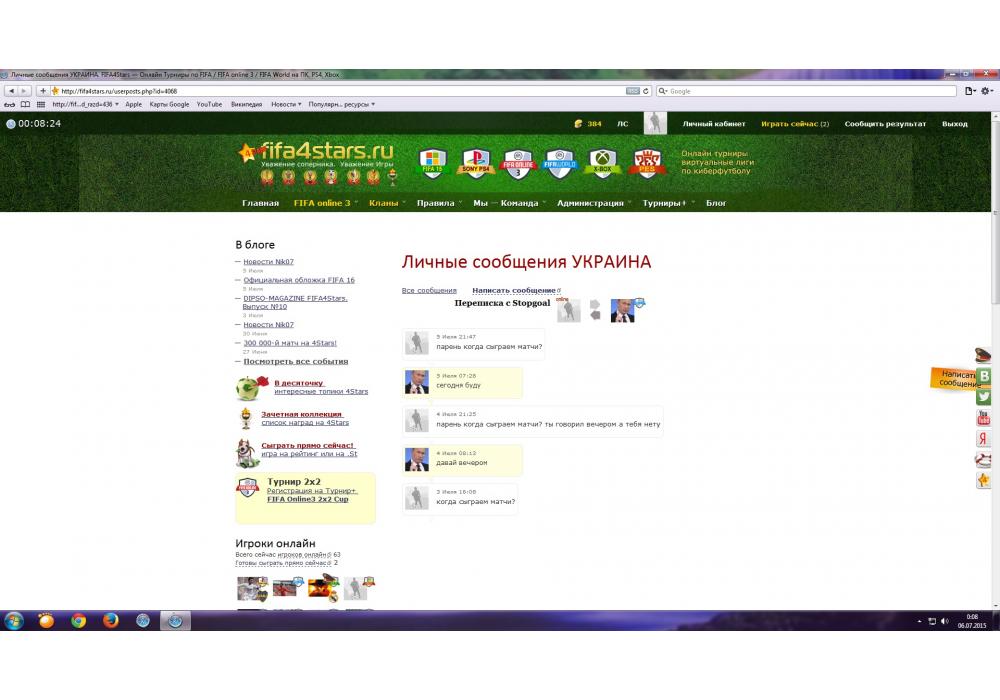Click the Stopgoal avatar in conversation header
The image size is (1000, 700).
[x=568, y=310]
